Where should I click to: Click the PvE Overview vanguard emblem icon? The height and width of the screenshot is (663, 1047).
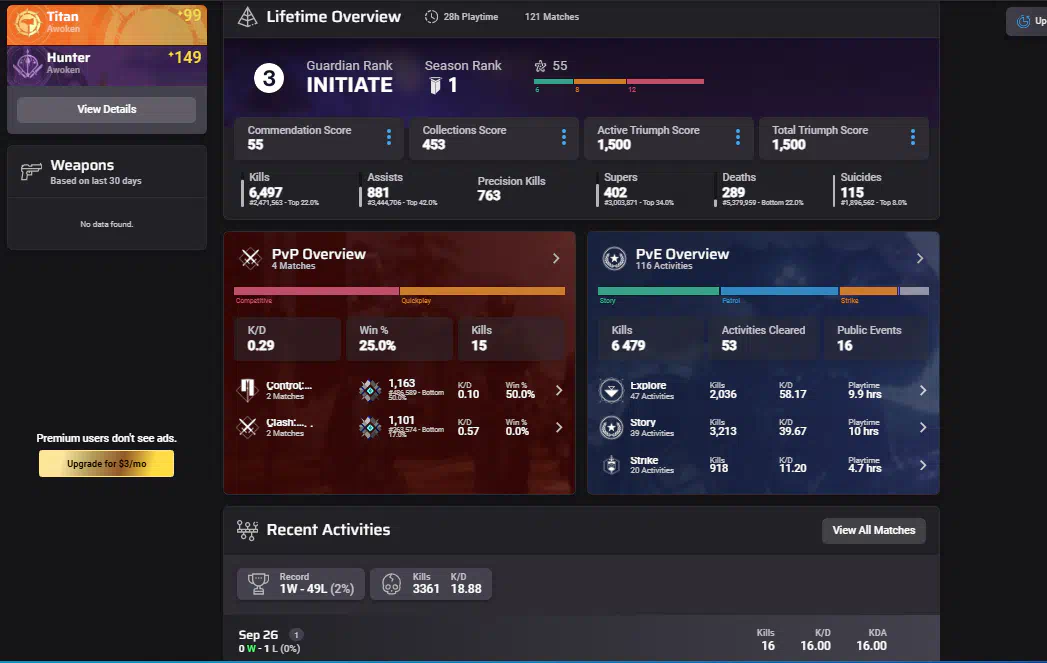614,259
